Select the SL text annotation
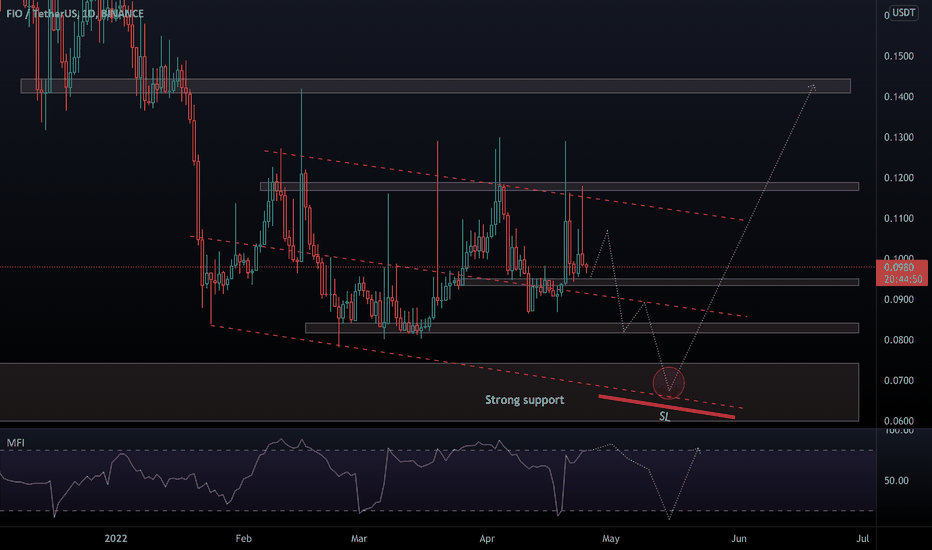 pyautogui.click(x=665, y=416)
